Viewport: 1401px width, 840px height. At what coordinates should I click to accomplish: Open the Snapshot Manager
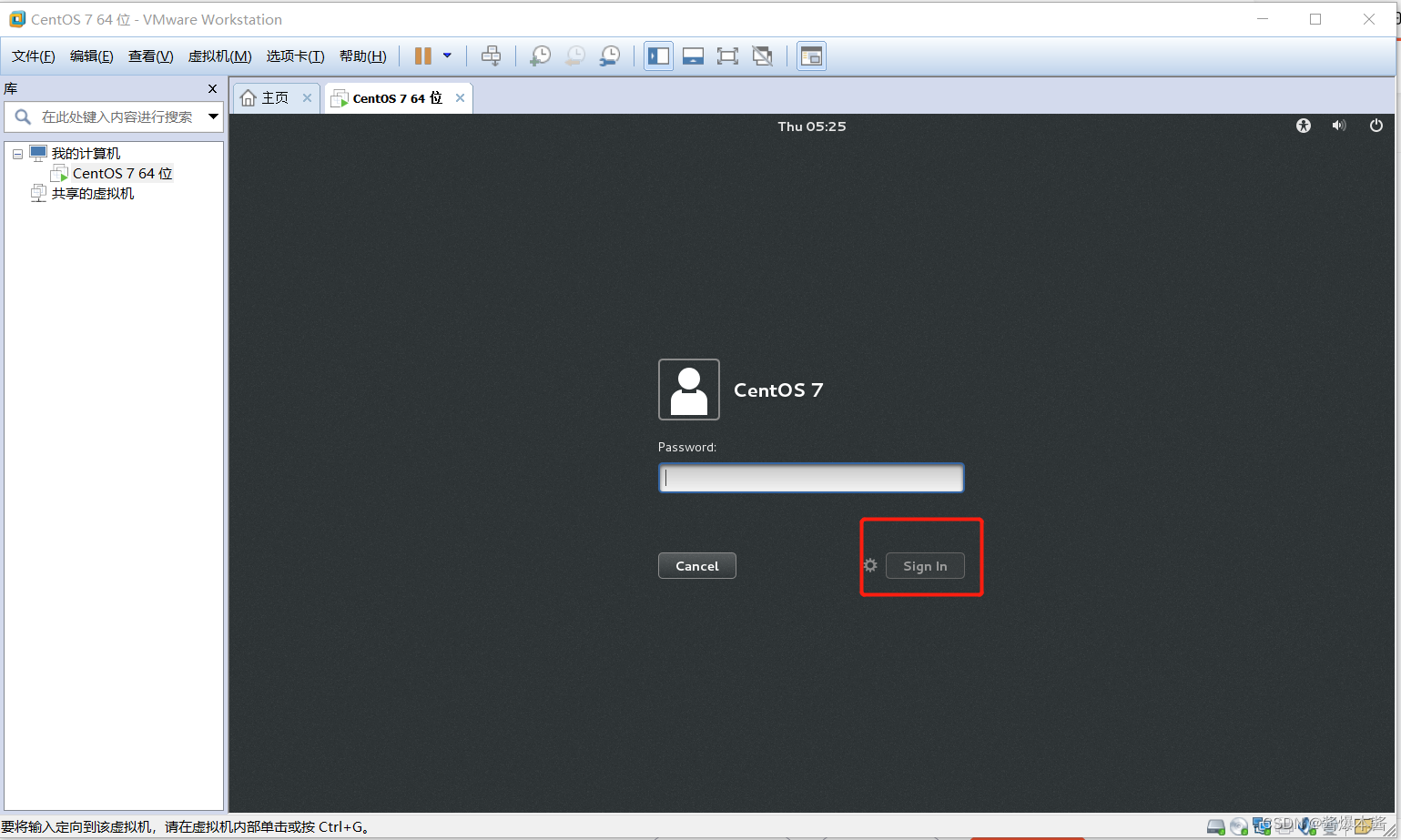(x=610, y=56)
